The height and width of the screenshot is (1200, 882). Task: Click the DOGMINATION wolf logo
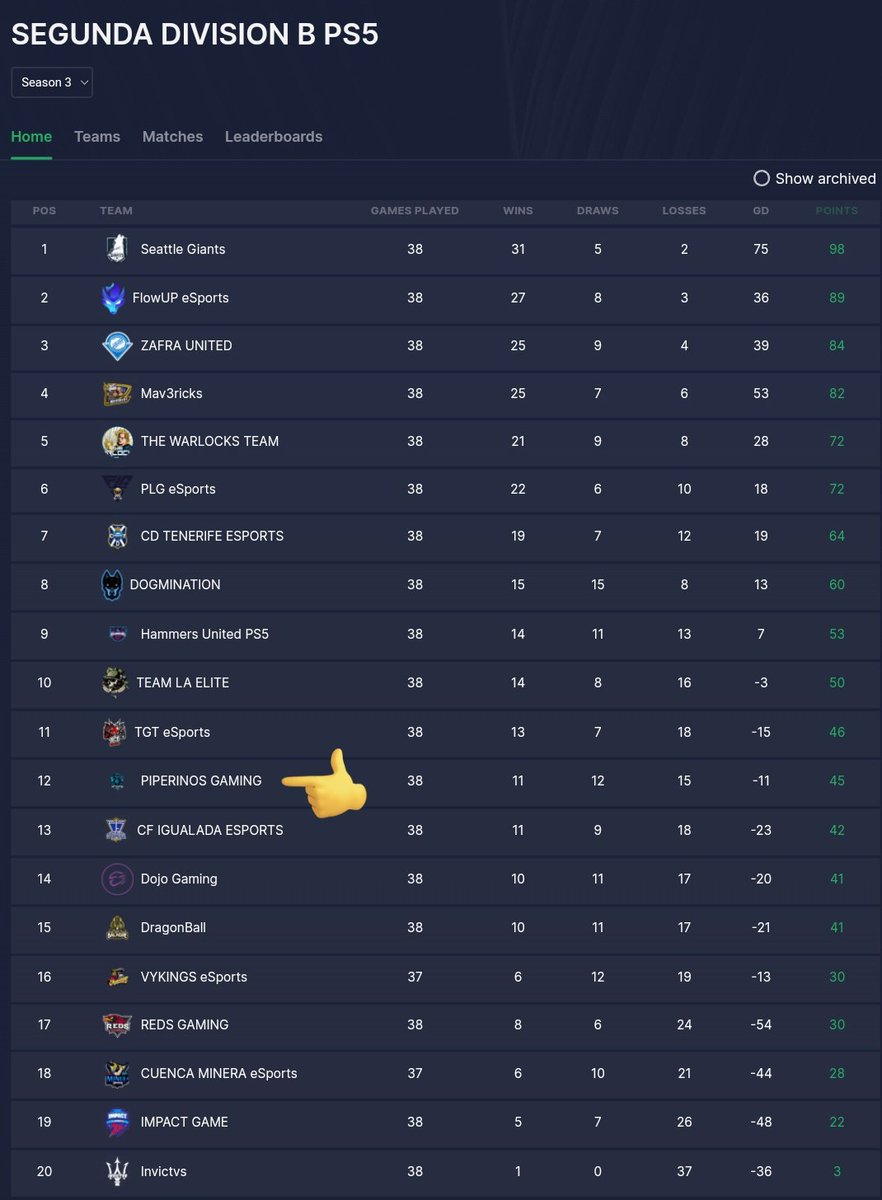point(112,584)
